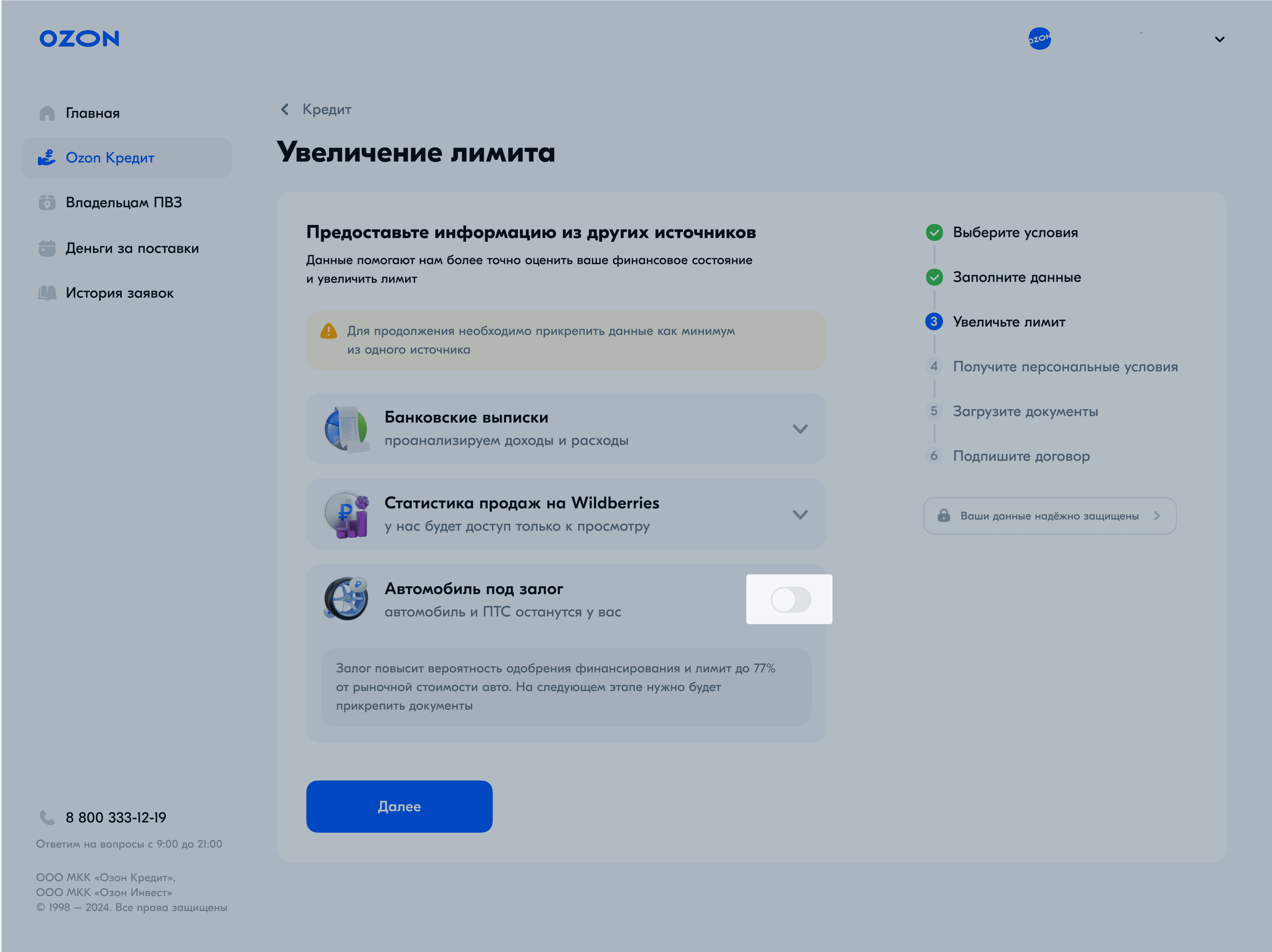Click the warning triangle icon
Screen dimensions: 1272x952
coord(328,331)
